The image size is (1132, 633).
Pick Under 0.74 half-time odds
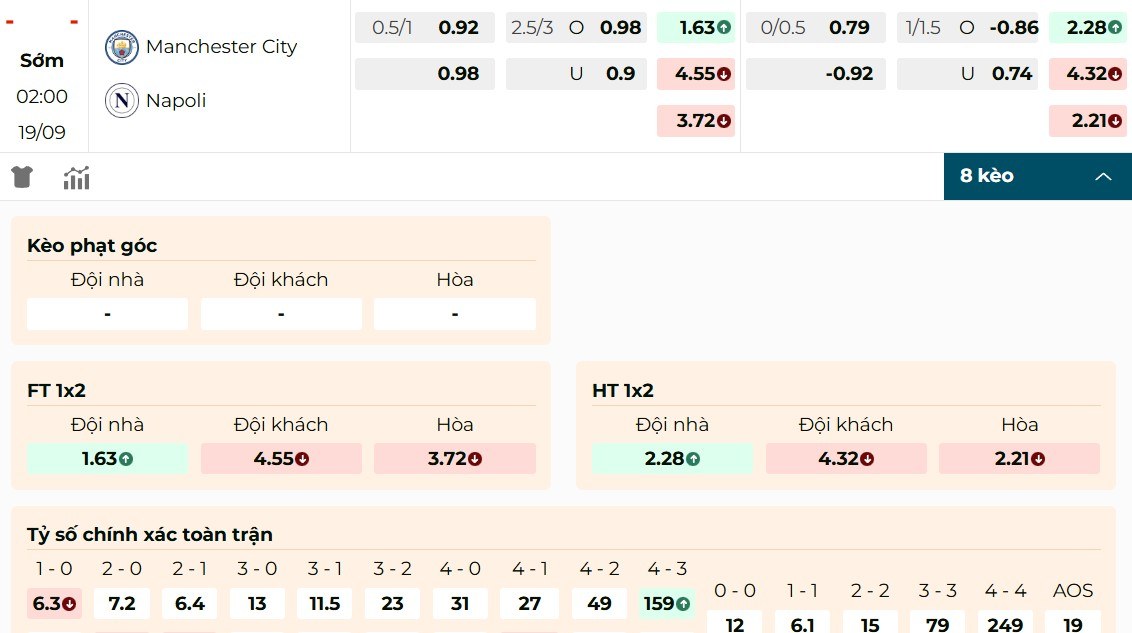pyautogui.click(x=967, y=73)
